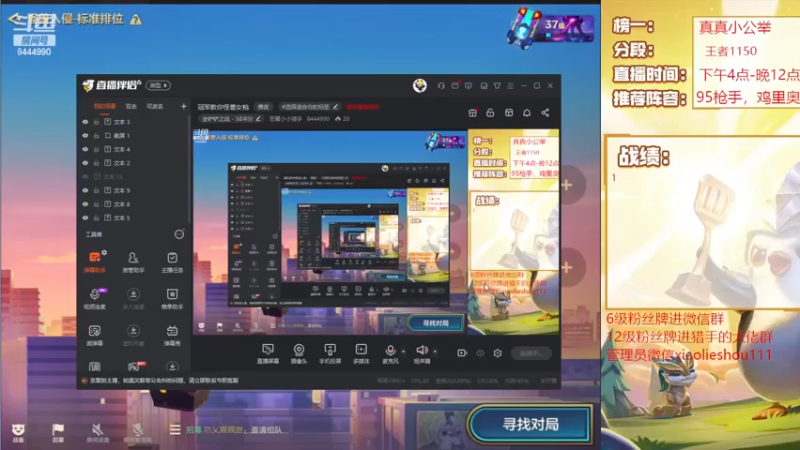Mute the 麦克风 microphone
800x450 pixels.
tap(390, 354)
